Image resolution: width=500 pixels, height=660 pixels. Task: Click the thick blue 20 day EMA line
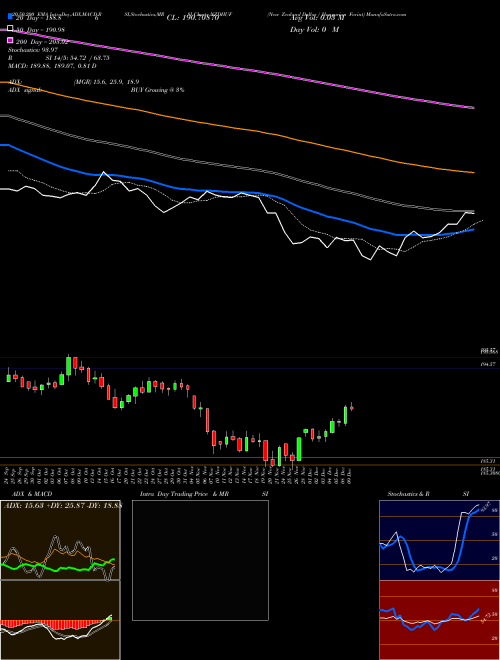tap(236, 193)
